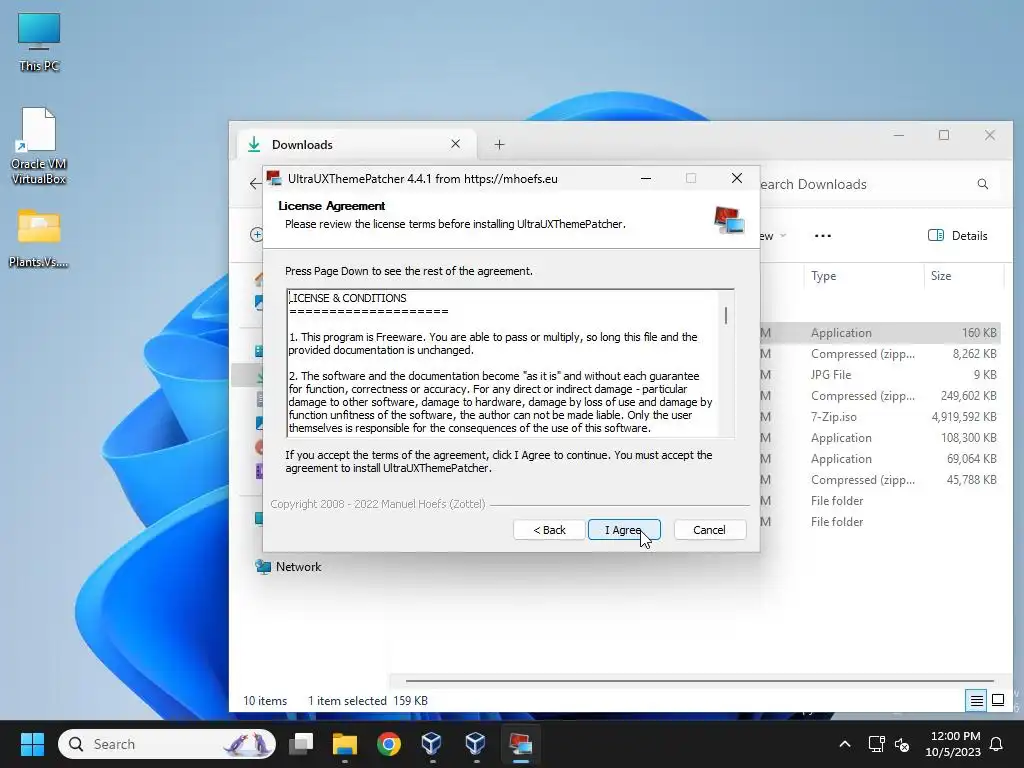Click the network status tray icon
The height and width of the screenshot is (768, 1024).
876,744
